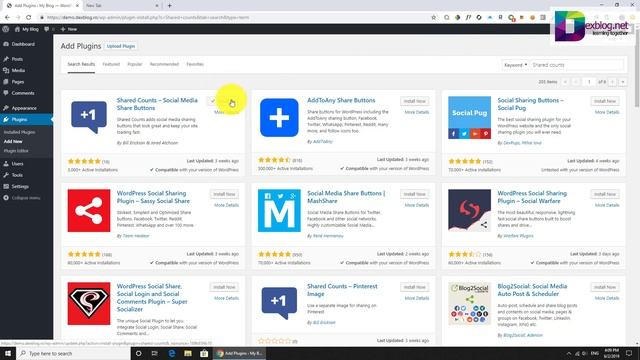This screenshot has width=640, height=360.
Task: Install the MashShare plugin
Action: [x=414, y=194]
